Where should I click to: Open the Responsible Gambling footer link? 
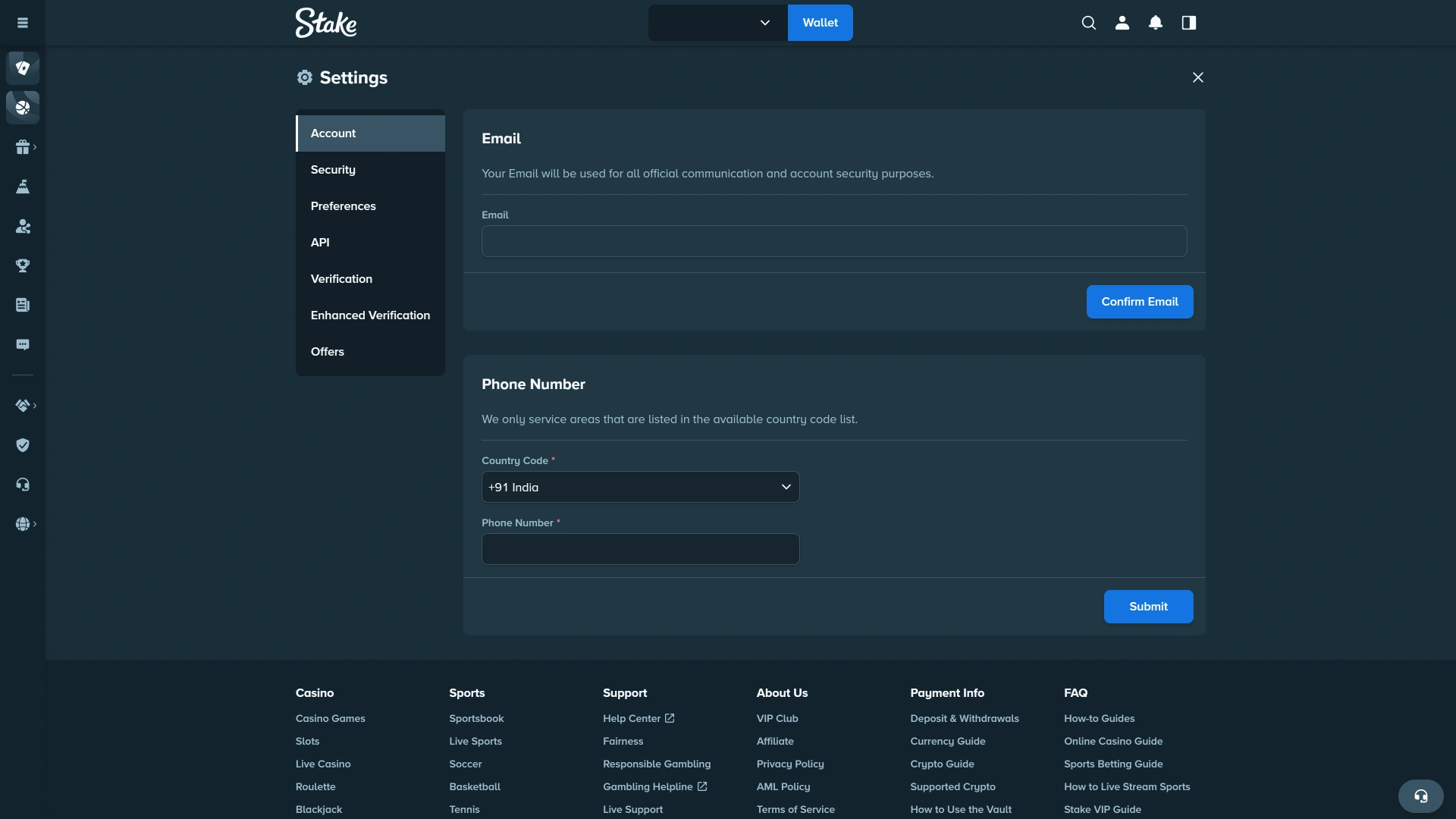coord(657,764)
